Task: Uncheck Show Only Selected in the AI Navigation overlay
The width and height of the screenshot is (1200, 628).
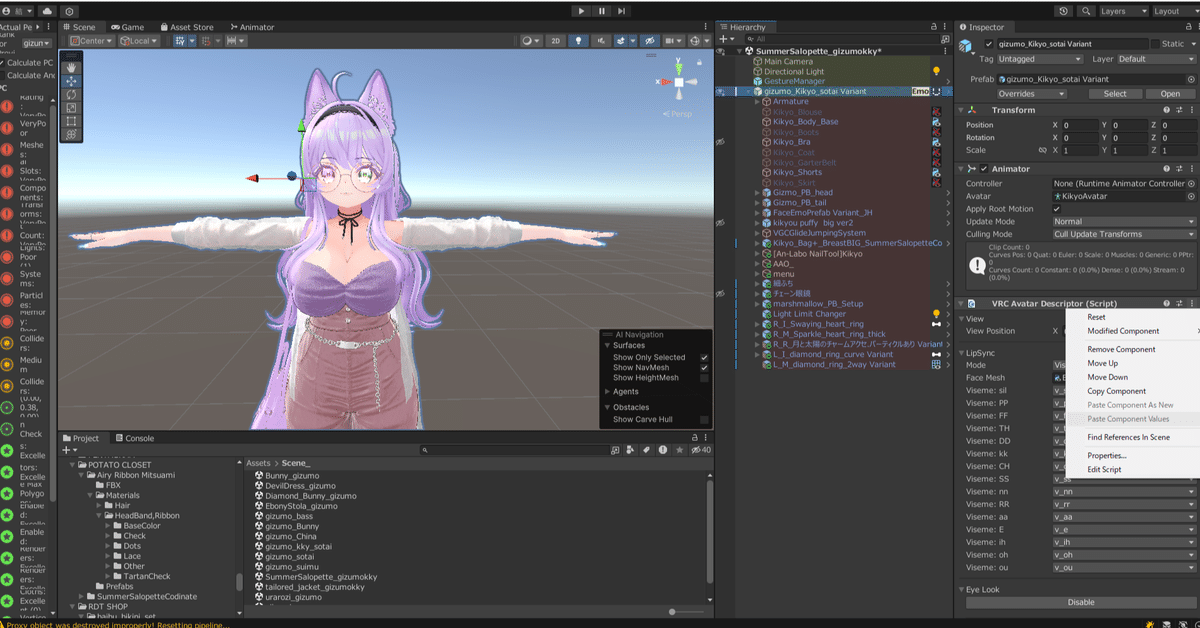Action: point(704,357)
